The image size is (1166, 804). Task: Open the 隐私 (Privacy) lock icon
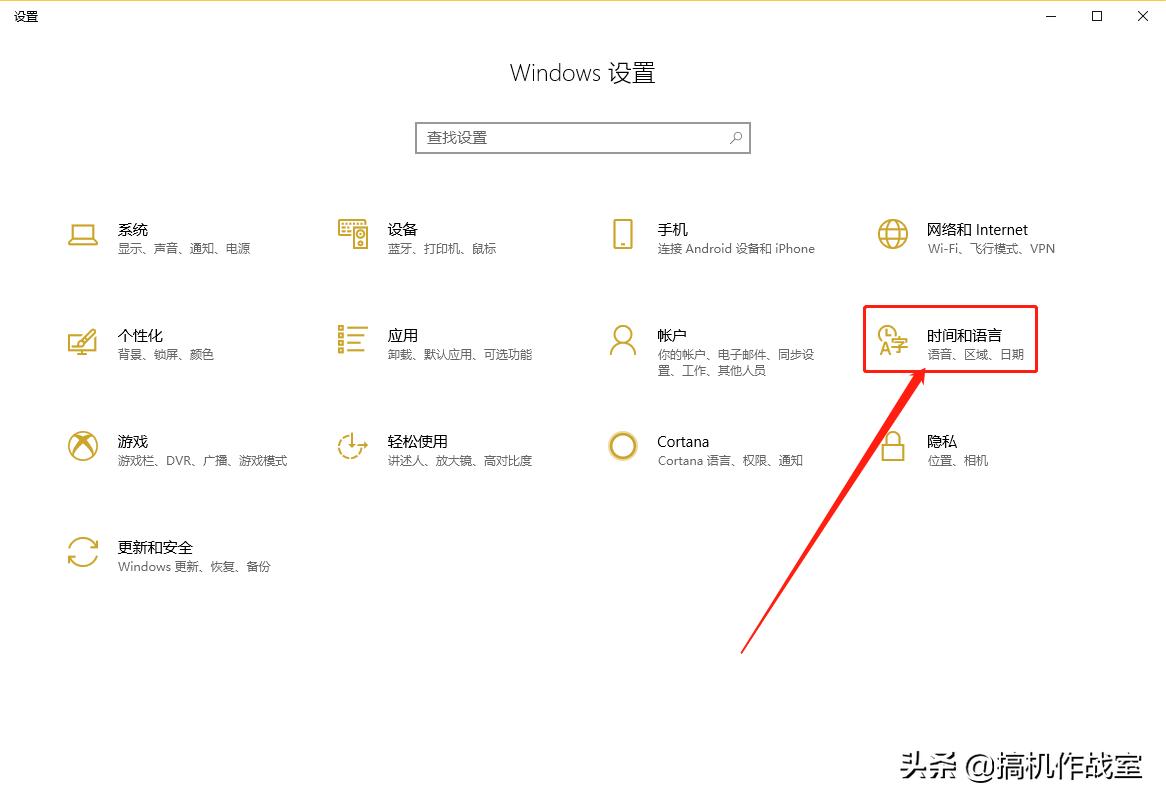pyautogui.click(x=891, y=449)
